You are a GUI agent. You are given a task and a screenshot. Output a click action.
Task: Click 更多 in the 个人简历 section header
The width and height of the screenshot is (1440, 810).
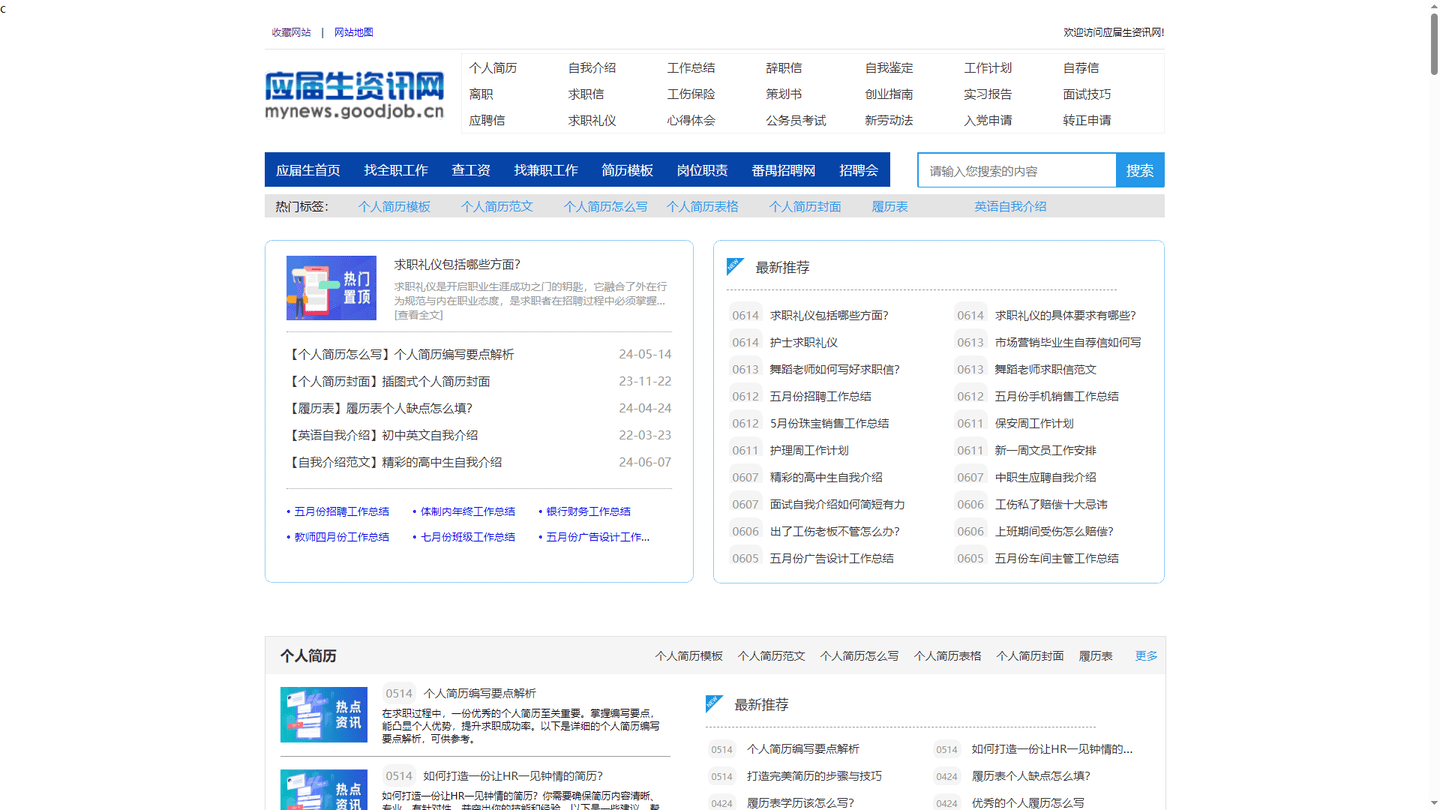click(x=1146, y=656)
